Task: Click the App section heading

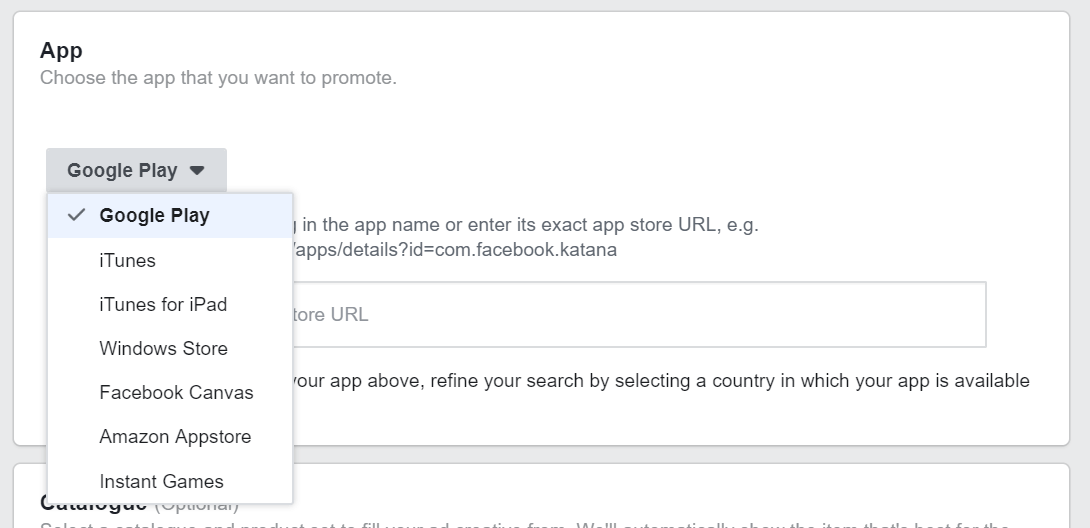Action: click(x=61, y=50)
